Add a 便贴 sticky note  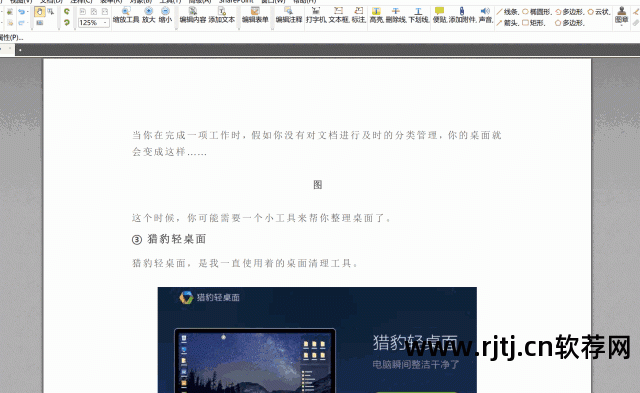tap(440, 15)
